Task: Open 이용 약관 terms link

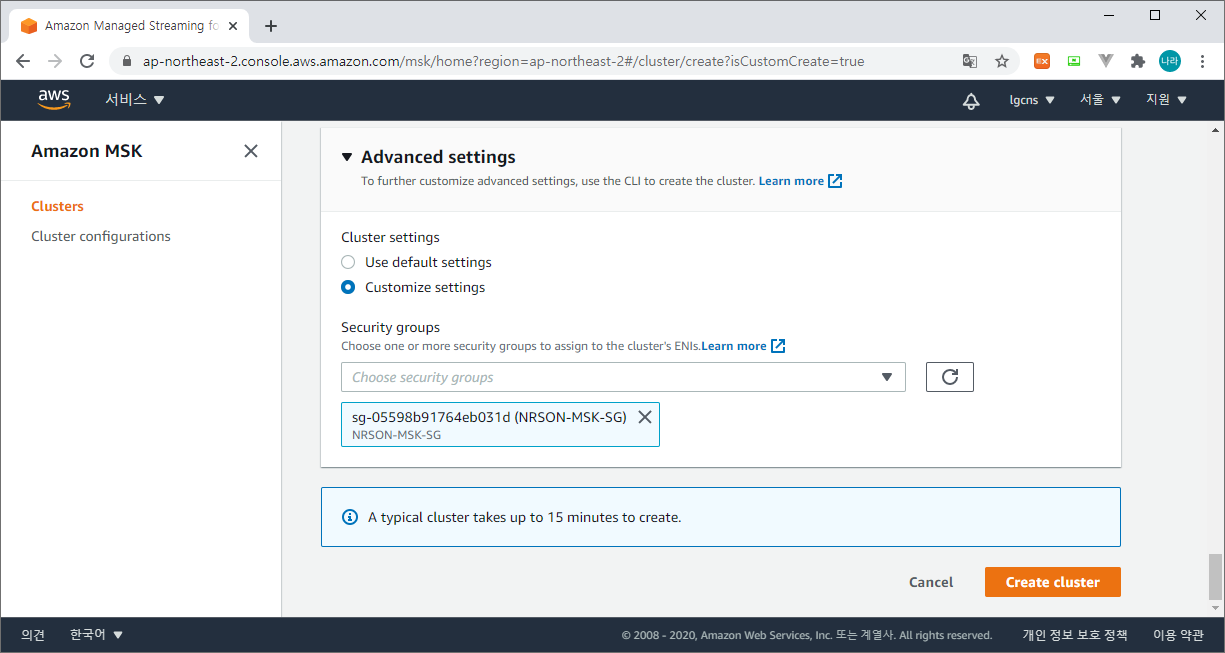Action: pyautogui.click(x=1178, y=635)
